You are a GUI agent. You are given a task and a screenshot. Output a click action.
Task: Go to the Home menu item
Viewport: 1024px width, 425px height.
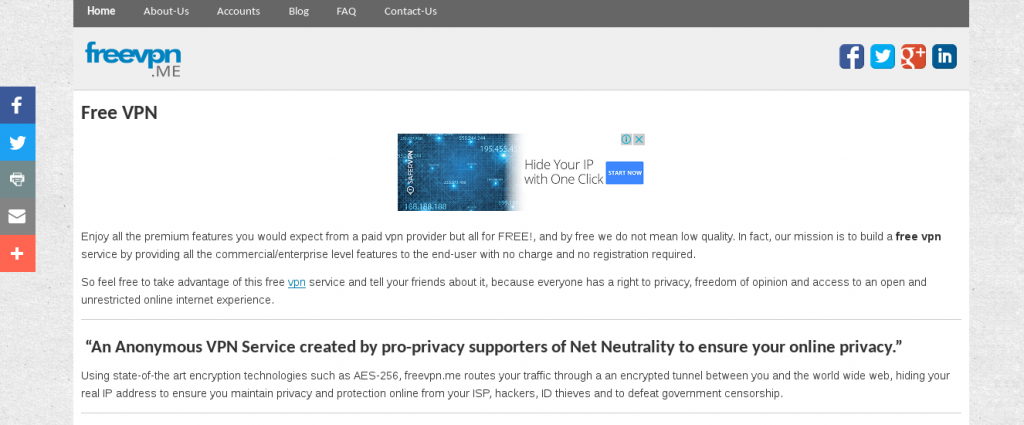(x=101, y=12)
